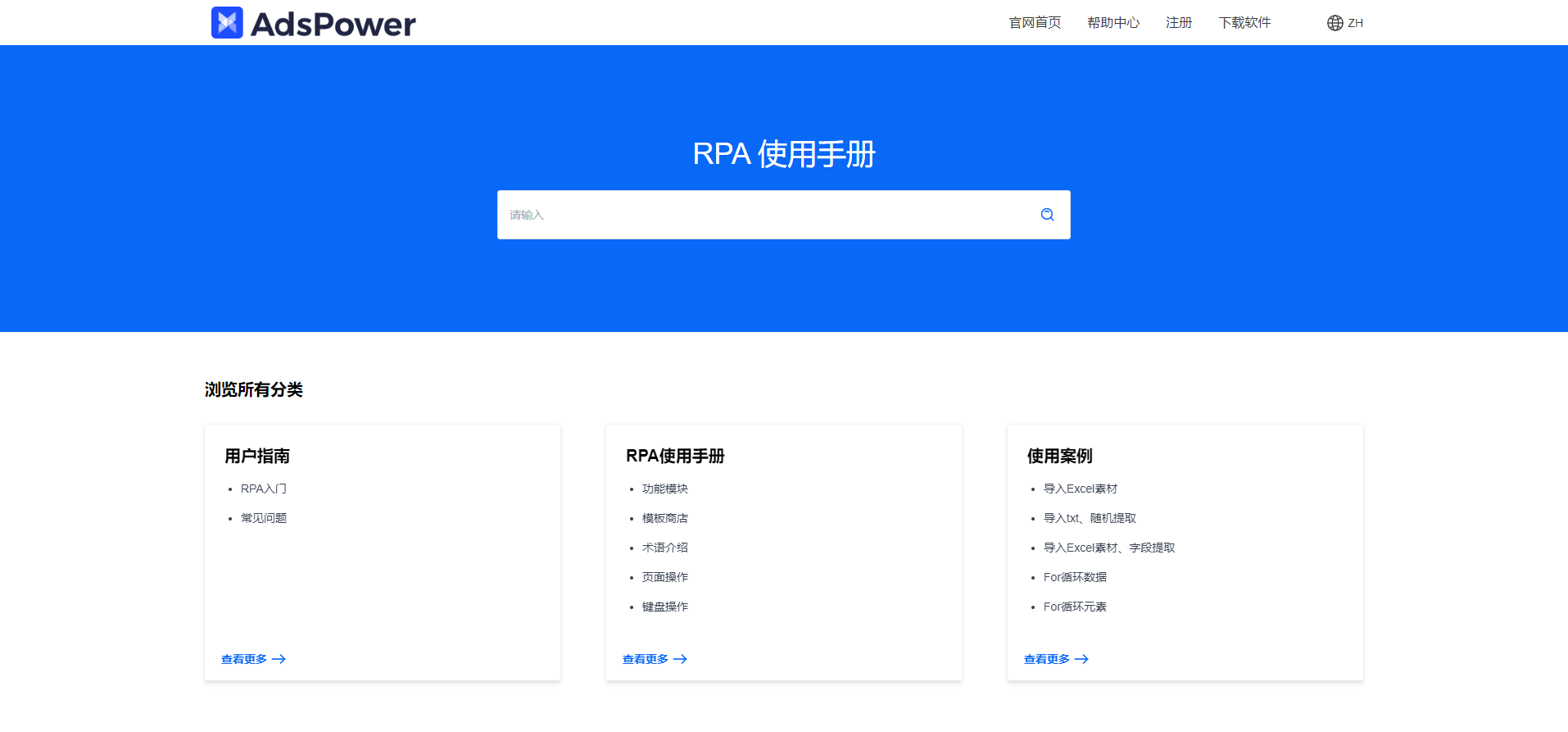Open the For循环元素 article

click(x=1075, y=607)
